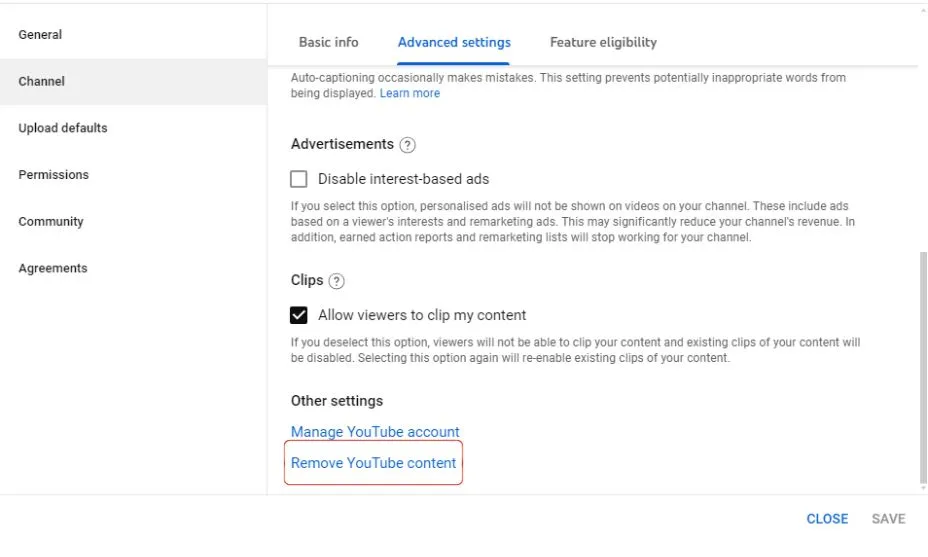Click the vertical scrollbar thumb
The image size is (928, 557).
pyautogui.click(x=923, y=367)
